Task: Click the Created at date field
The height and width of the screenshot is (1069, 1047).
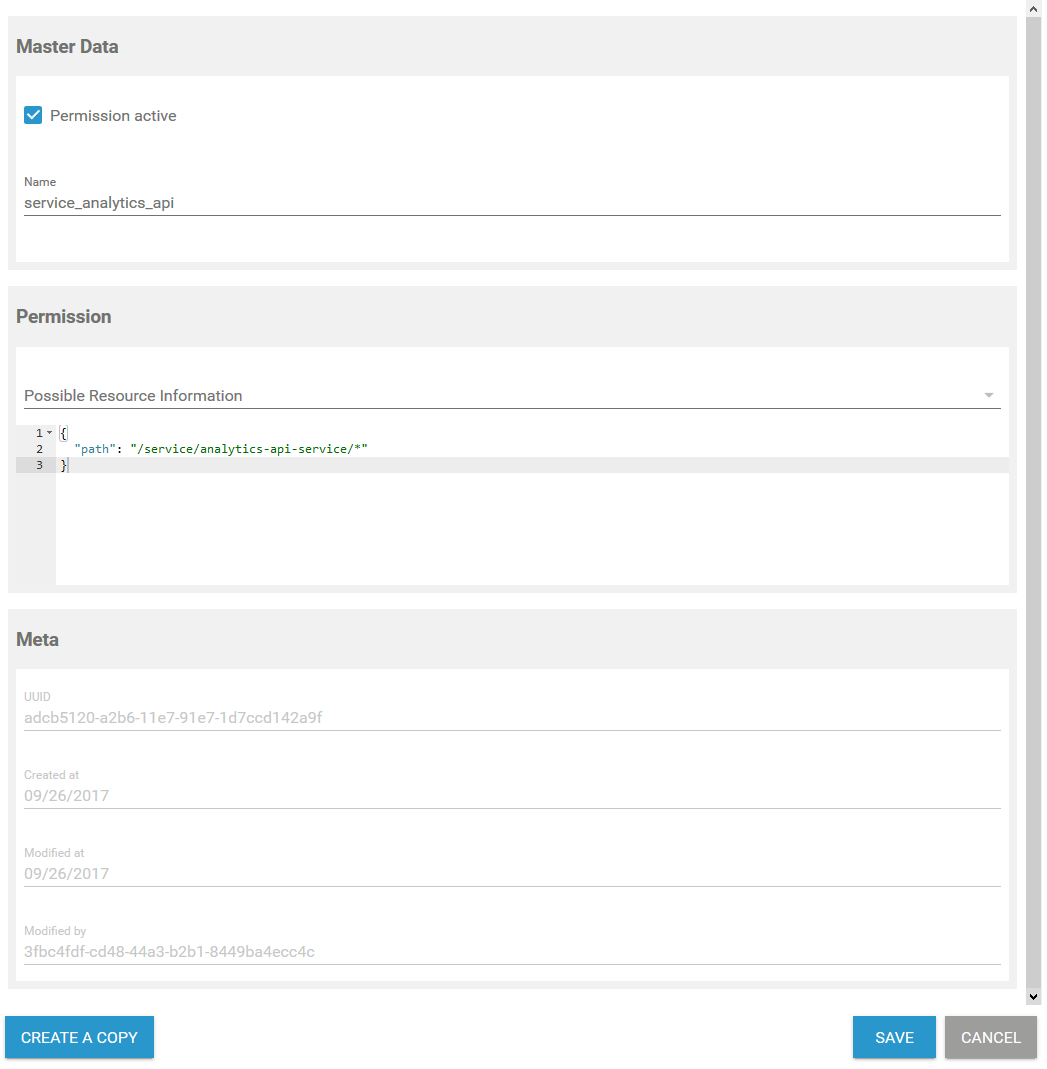Action: pos(511,796)
